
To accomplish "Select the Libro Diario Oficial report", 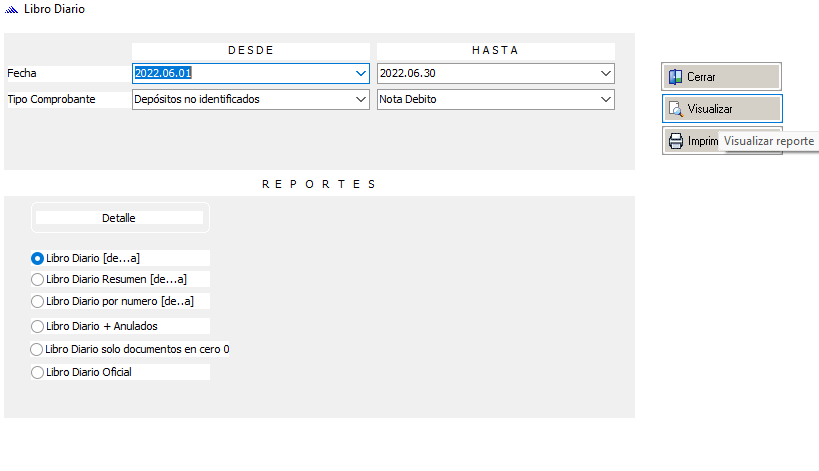I will tap(38, 372).
